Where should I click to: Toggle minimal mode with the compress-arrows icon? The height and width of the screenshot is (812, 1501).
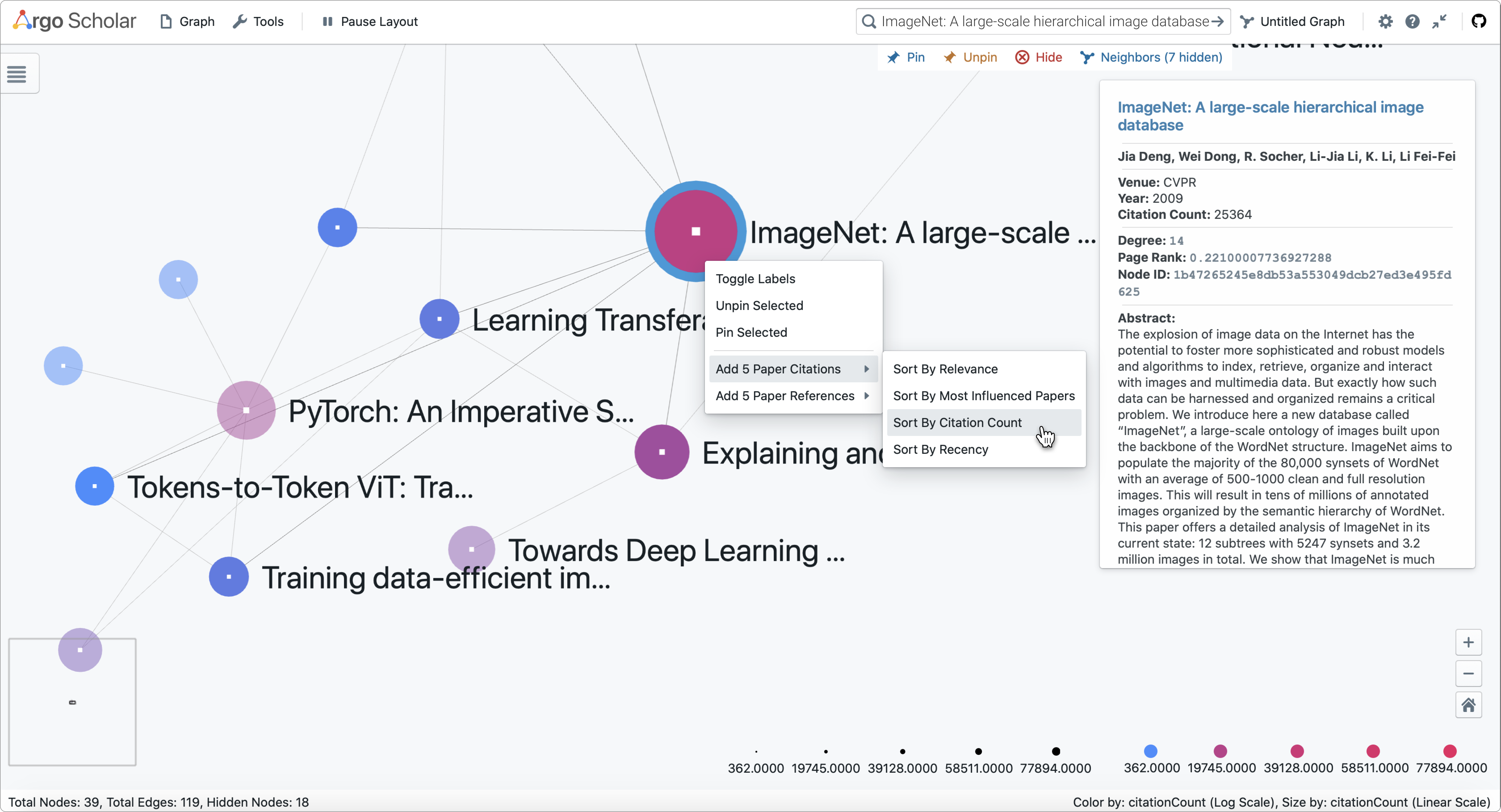point(1440,21)
